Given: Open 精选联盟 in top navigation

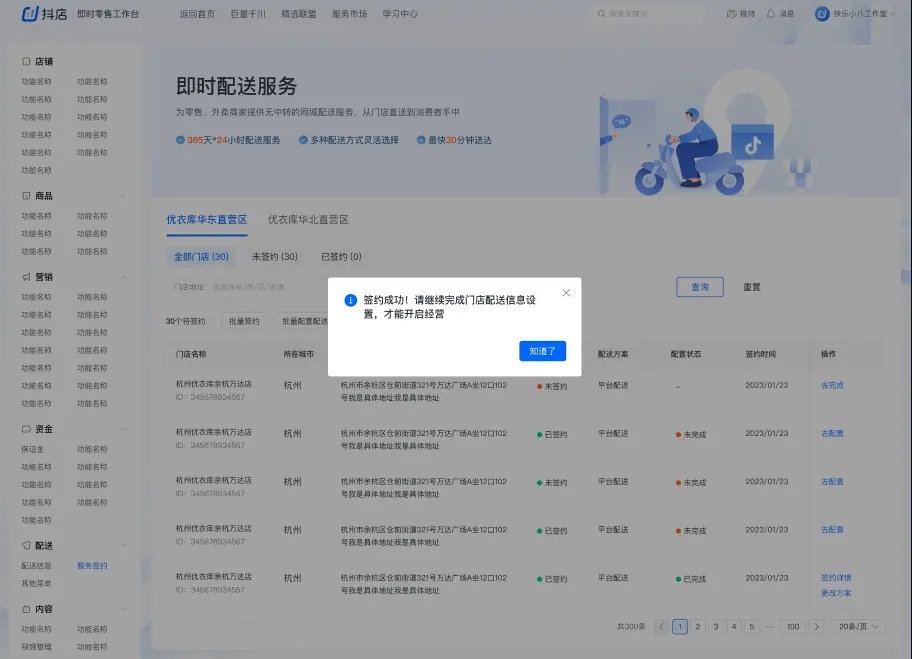Looking at the screenshot, I should click(298, 14).
